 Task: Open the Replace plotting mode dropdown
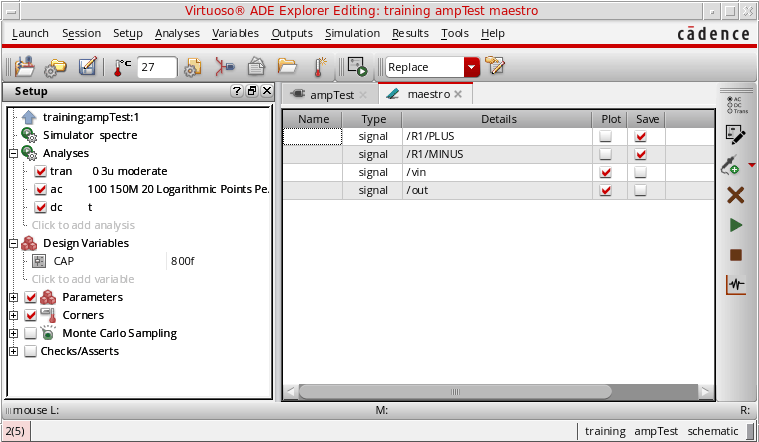[x=472, y=68]
